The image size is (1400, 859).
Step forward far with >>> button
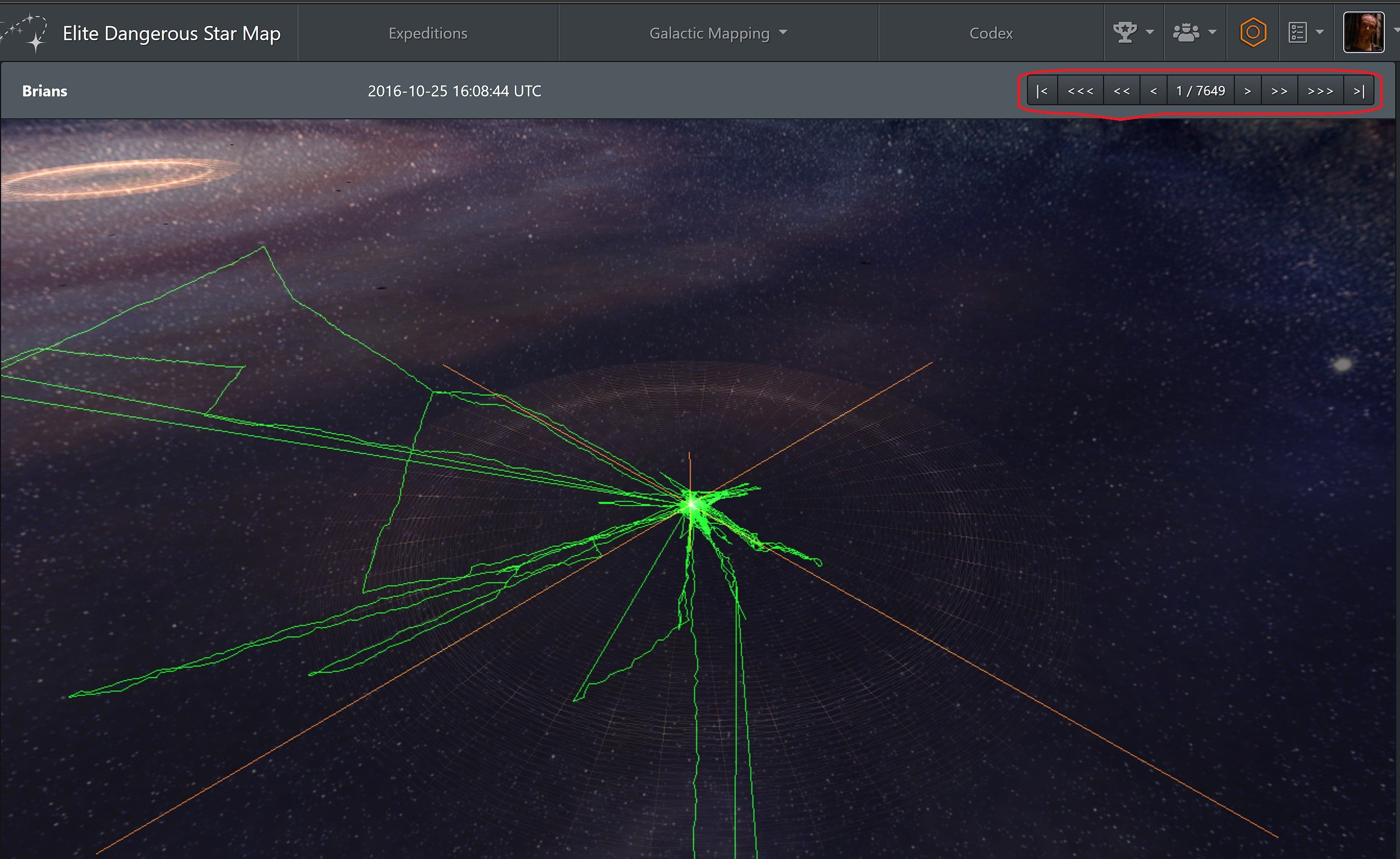tap(1320, 91)
